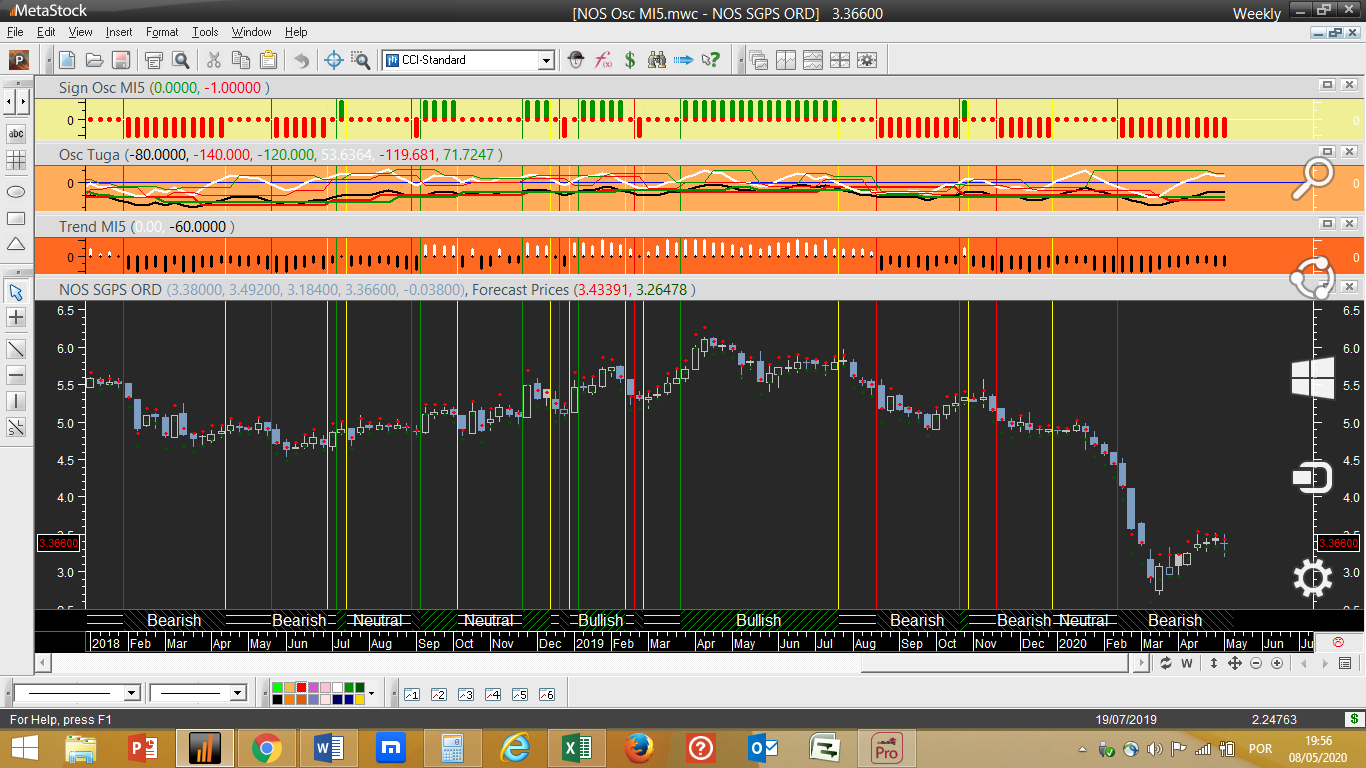Launch the Explorer binoculars tool
Image resolution: width=1366 pixels, height=768 pixels.
pyautogui.click(x=657, y=60)
